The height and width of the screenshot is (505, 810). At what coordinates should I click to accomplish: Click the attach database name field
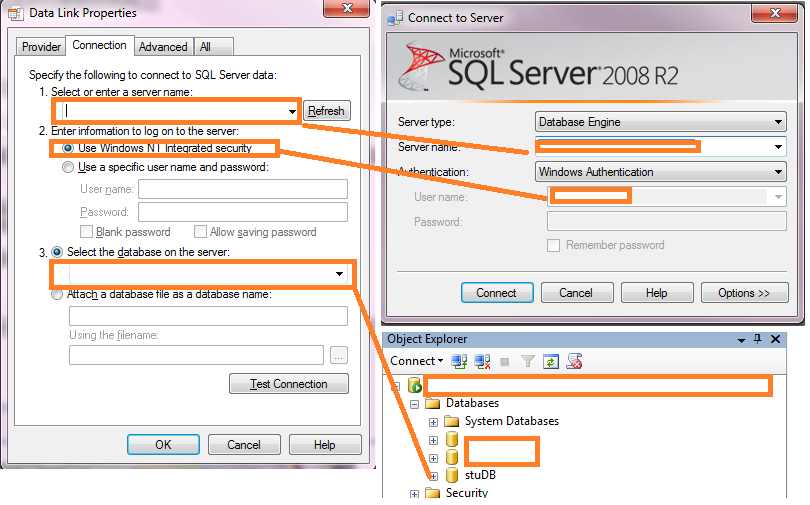point(208,316)
